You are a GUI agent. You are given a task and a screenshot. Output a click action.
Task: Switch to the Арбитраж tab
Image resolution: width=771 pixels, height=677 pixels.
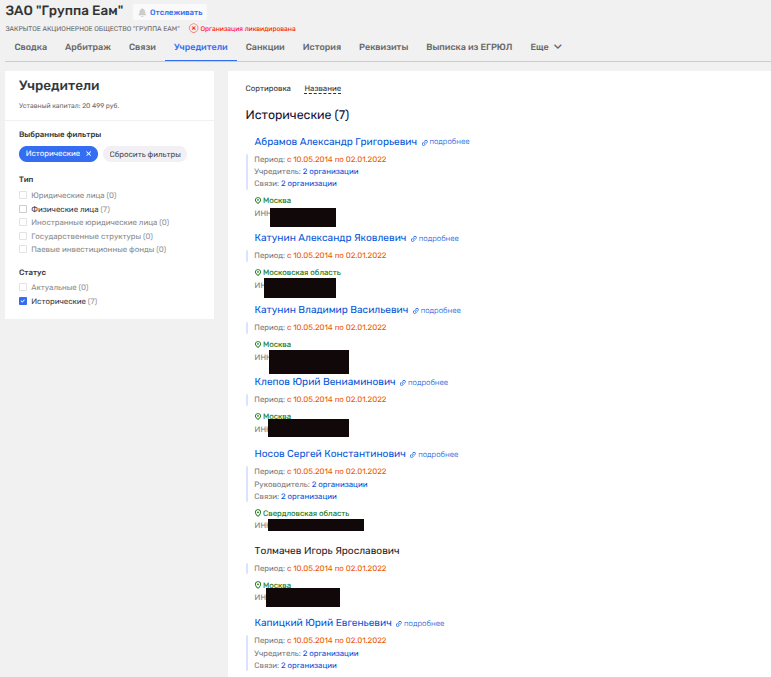[88, 47]
